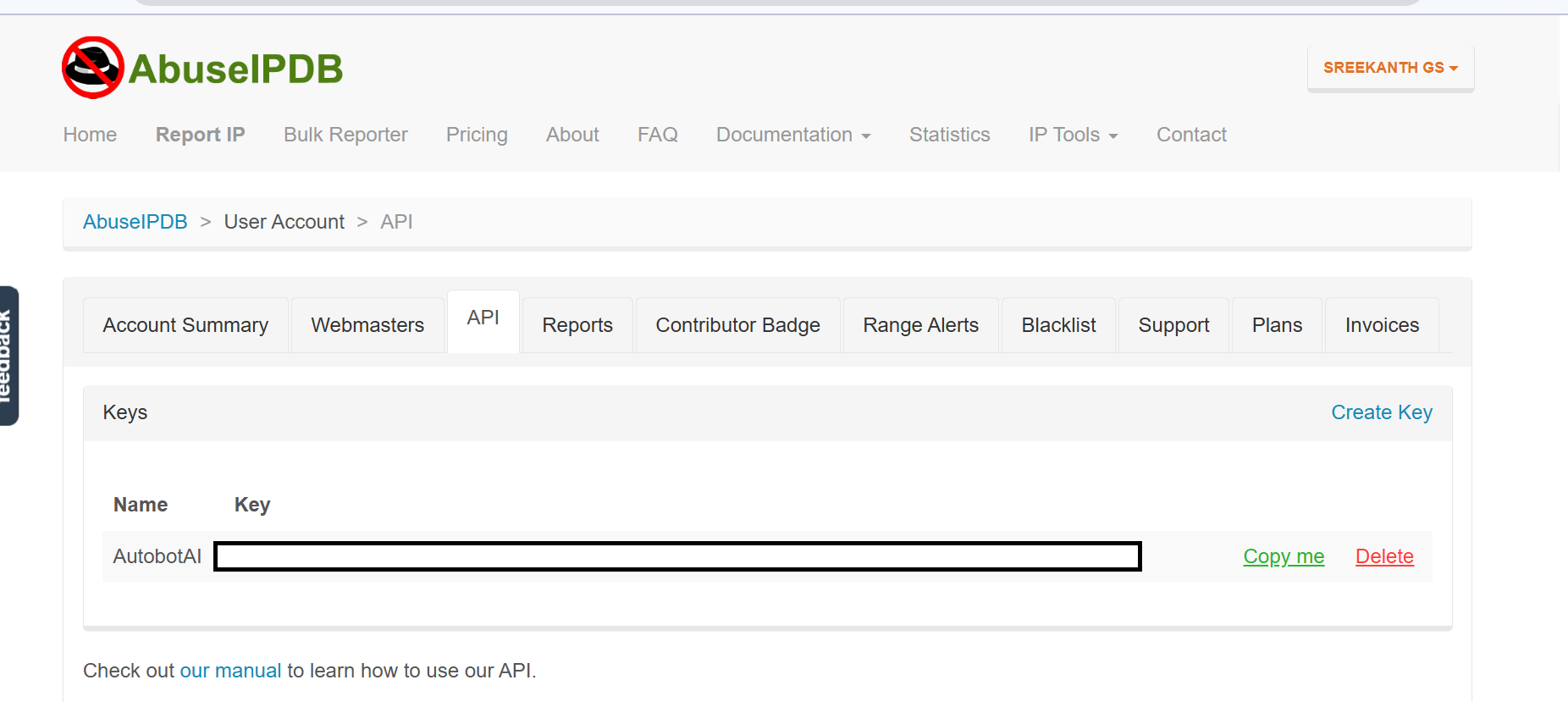This screenshot has width=1568, height=702.
Task: Open the Invoices tab
Action: [x=1382, y=325]
